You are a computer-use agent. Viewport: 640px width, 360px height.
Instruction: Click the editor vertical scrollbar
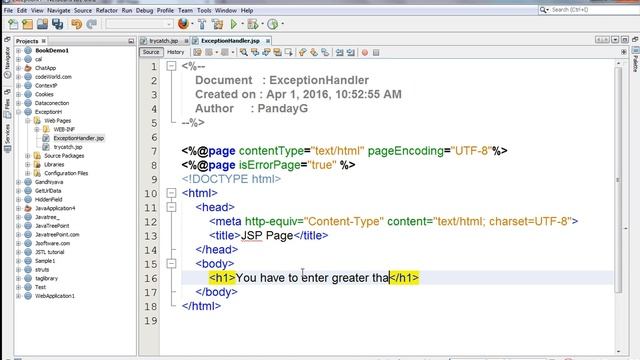(618, 180)
